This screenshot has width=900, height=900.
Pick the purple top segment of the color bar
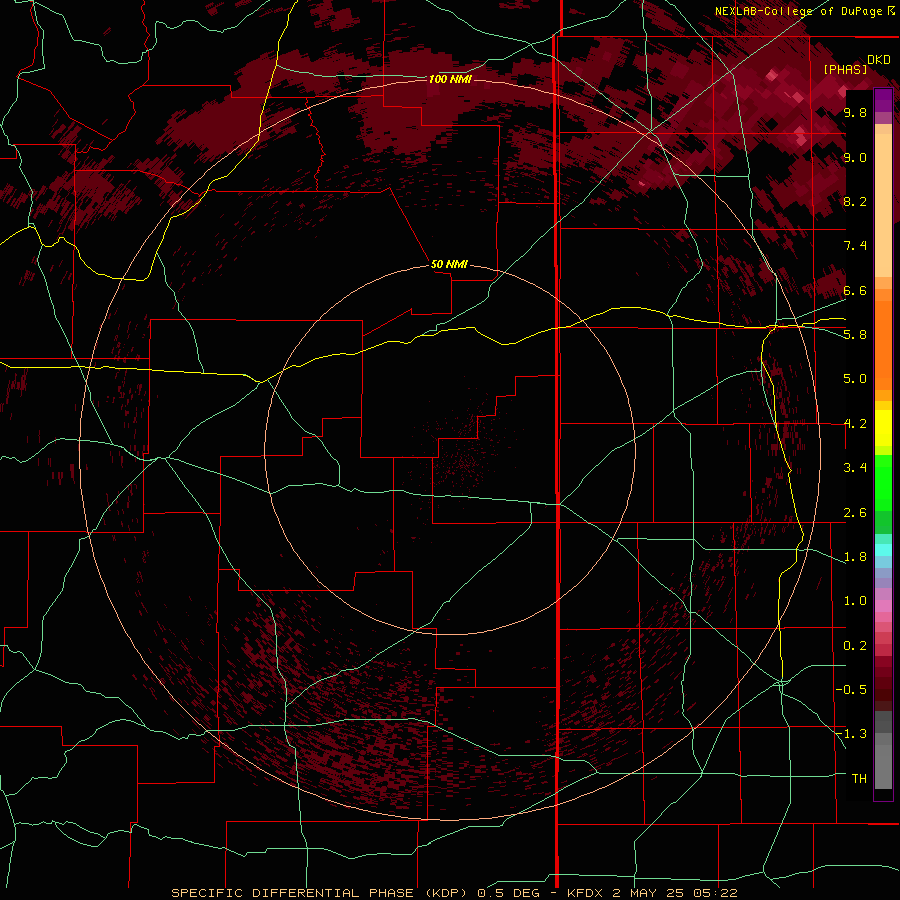pos(883,101)
